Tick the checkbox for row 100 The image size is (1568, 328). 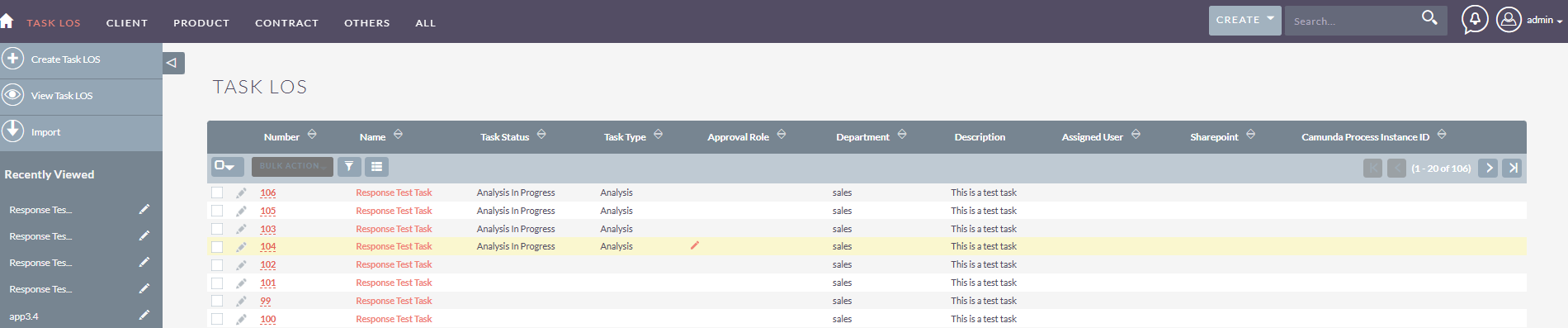pyautogui.click(x=217, y=319)
